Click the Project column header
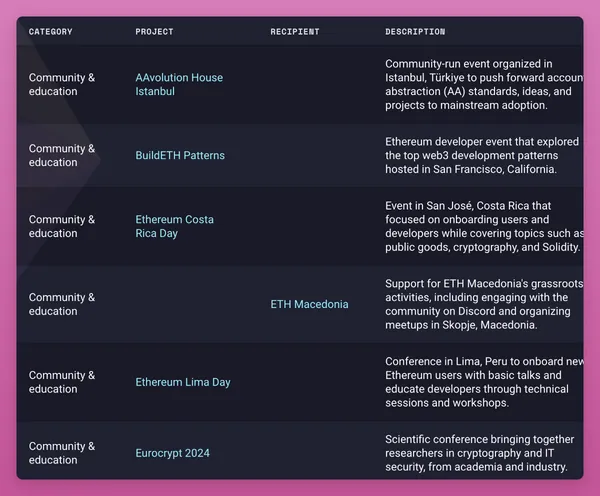Screen dimensions: 600x496 tap(154, 32)
